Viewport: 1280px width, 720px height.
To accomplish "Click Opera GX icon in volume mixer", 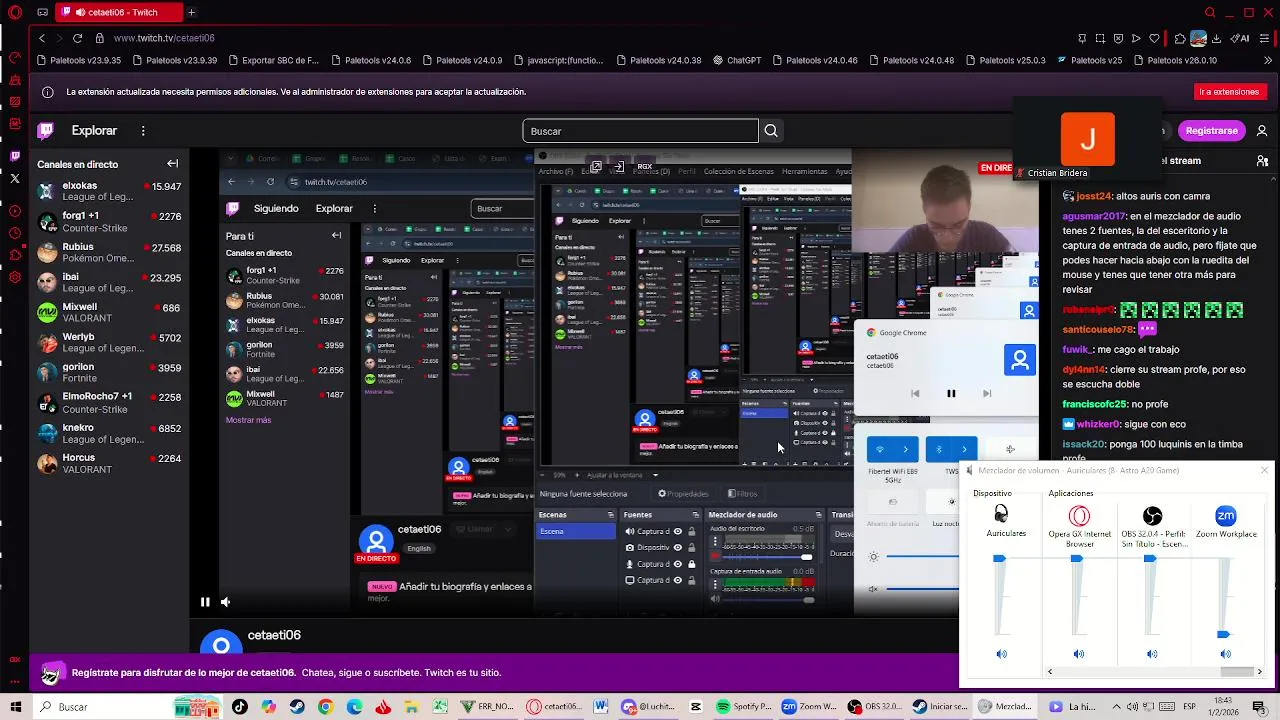I will 1079,516.
